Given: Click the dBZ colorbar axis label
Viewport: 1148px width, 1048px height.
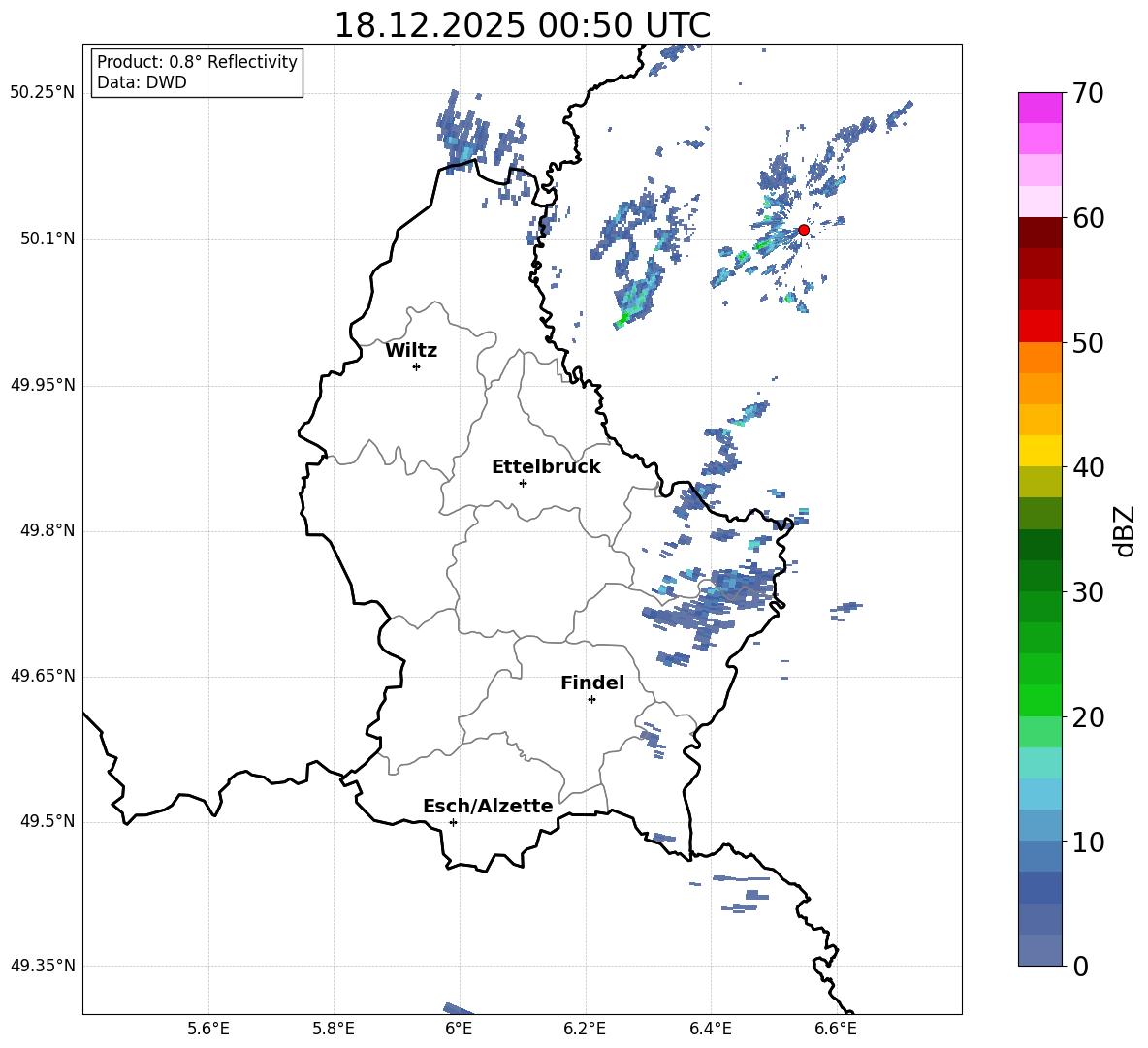Looking at the screenshot, I should [1124, 530].
